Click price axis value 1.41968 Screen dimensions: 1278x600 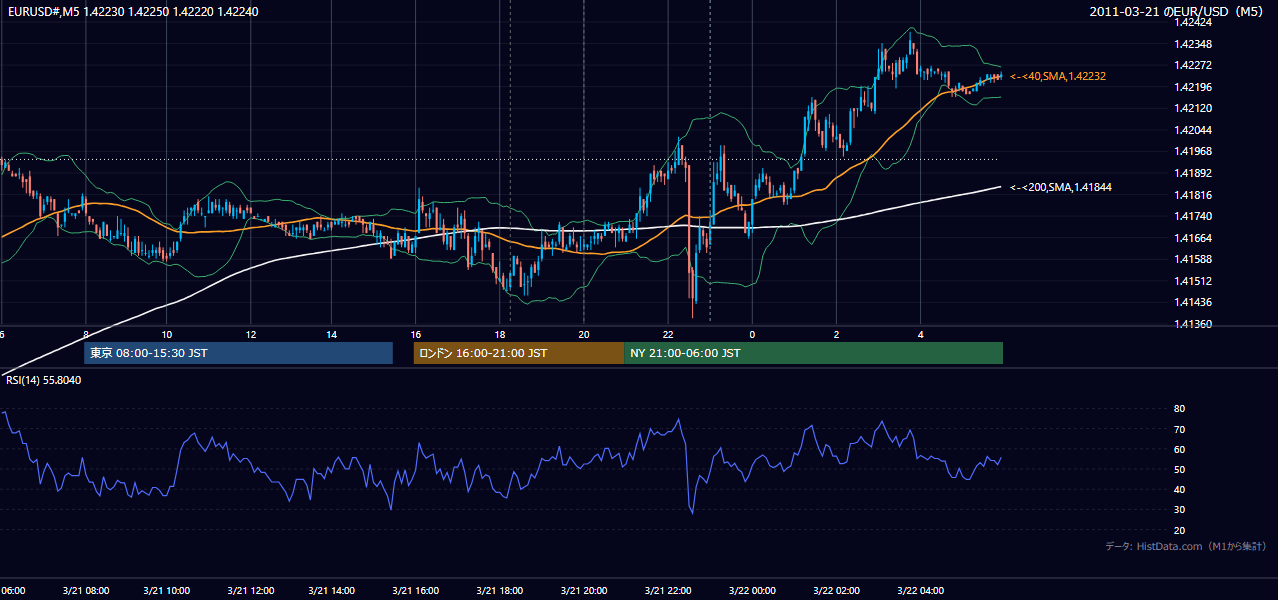click(1192, 151)
